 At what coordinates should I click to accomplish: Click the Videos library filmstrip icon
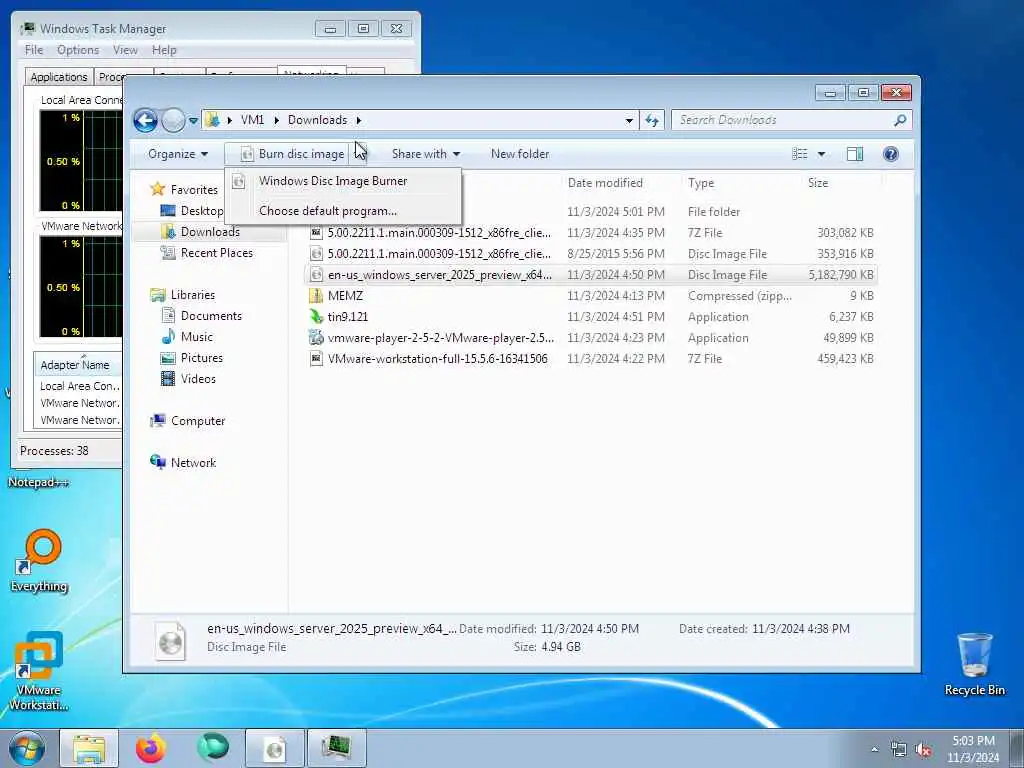click(168, 379)
